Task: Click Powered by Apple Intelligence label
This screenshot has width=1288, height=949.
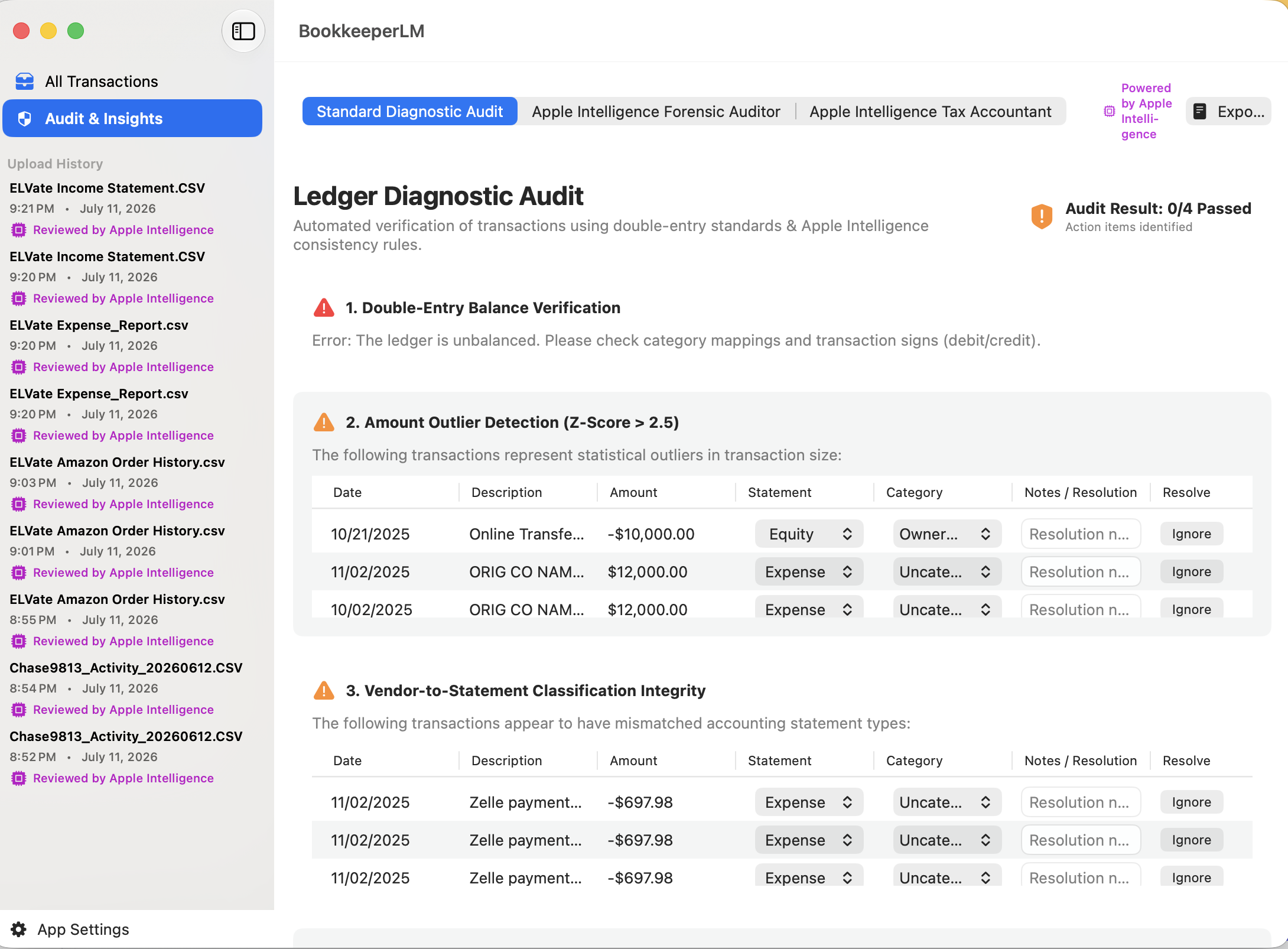Action: pos(1146,111)
